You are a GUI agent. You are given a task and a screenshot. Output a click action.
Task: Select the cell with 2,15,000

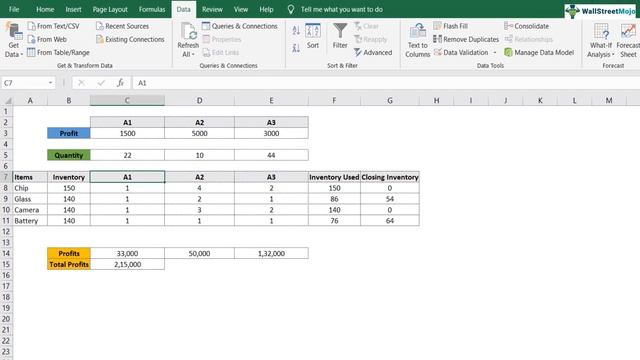pos(127,264)
